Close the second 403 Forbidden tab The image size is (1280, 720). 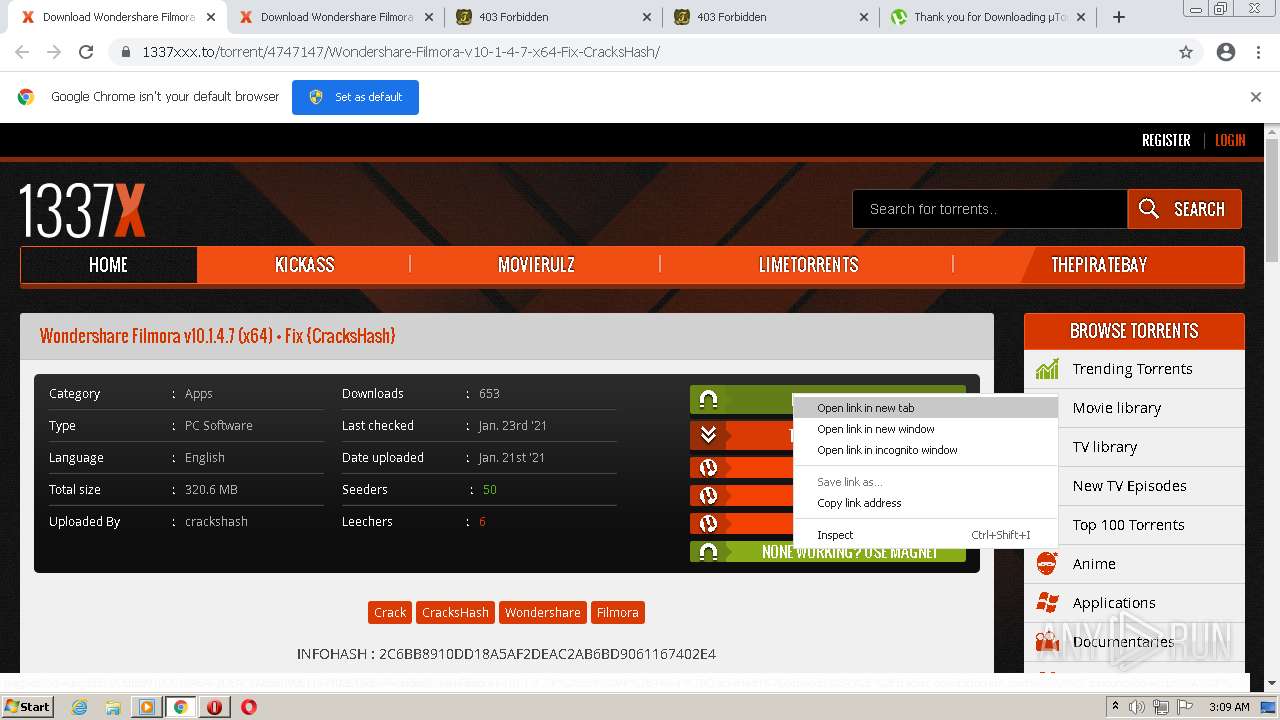[864, 17]
